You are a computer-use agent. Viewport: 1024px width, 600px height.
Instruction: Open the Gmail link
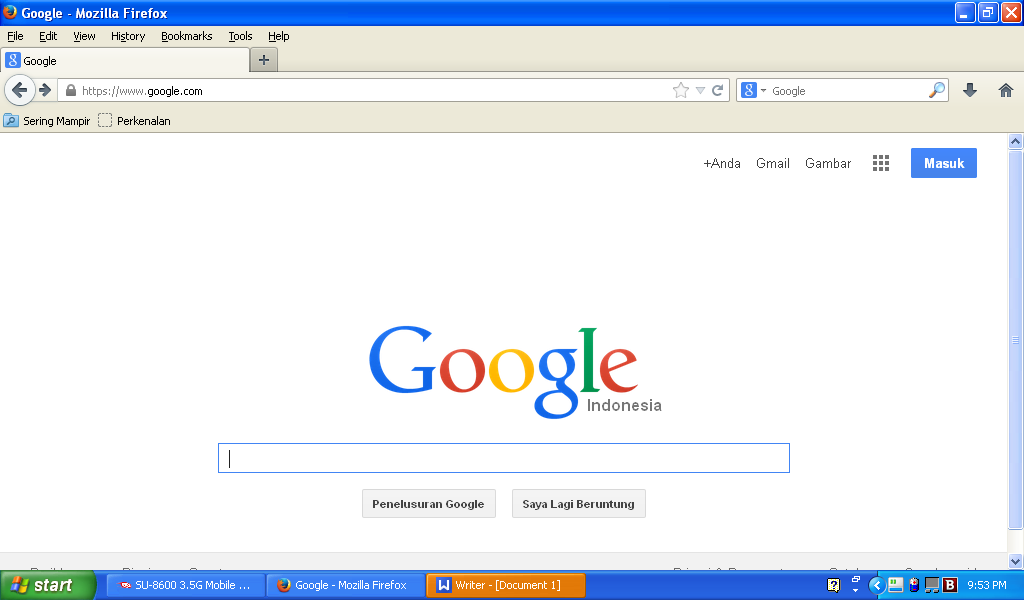tap(773, 163)
